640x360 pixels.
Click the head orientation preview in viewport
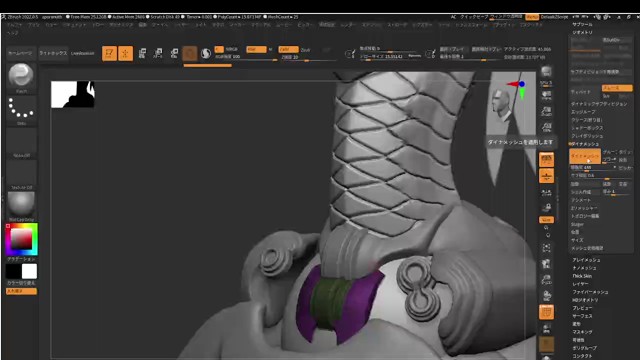tap(501, 104)
